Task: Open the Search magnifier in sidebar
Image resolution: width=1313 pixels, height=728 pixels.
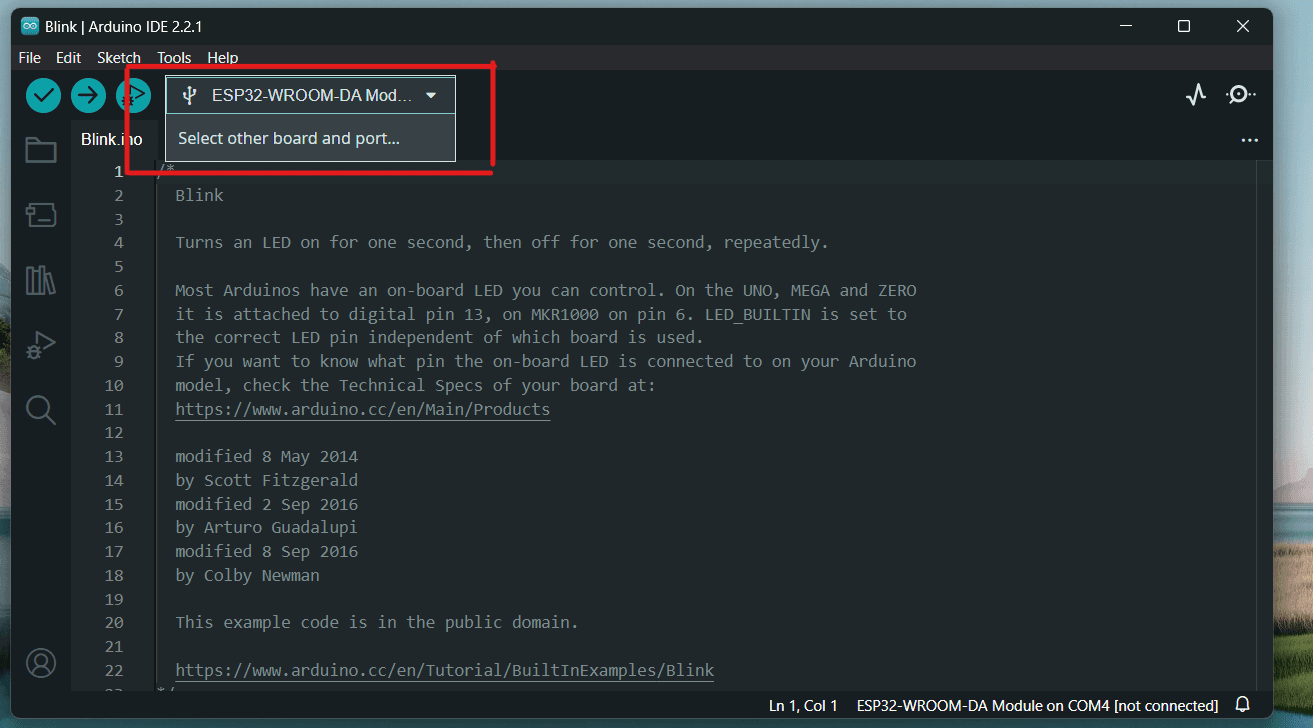Action: pos(41,409)
